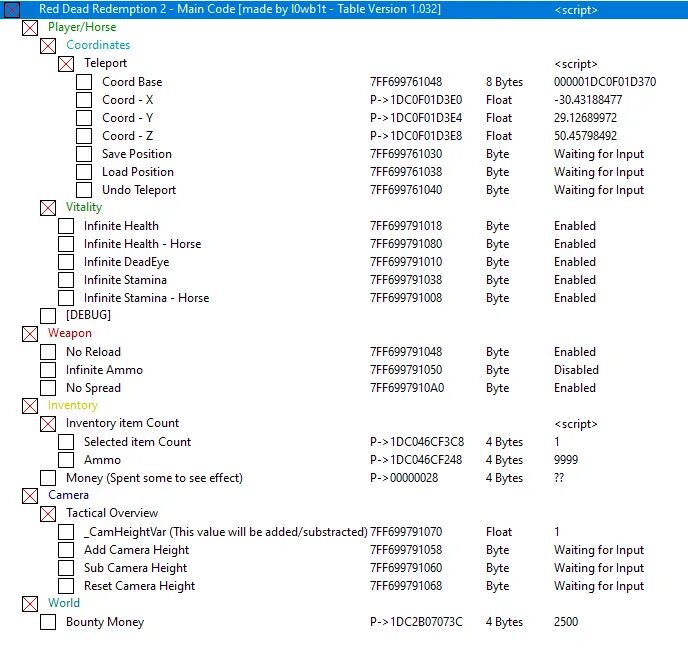Click the No Reload value Enabled

(575, 352)
